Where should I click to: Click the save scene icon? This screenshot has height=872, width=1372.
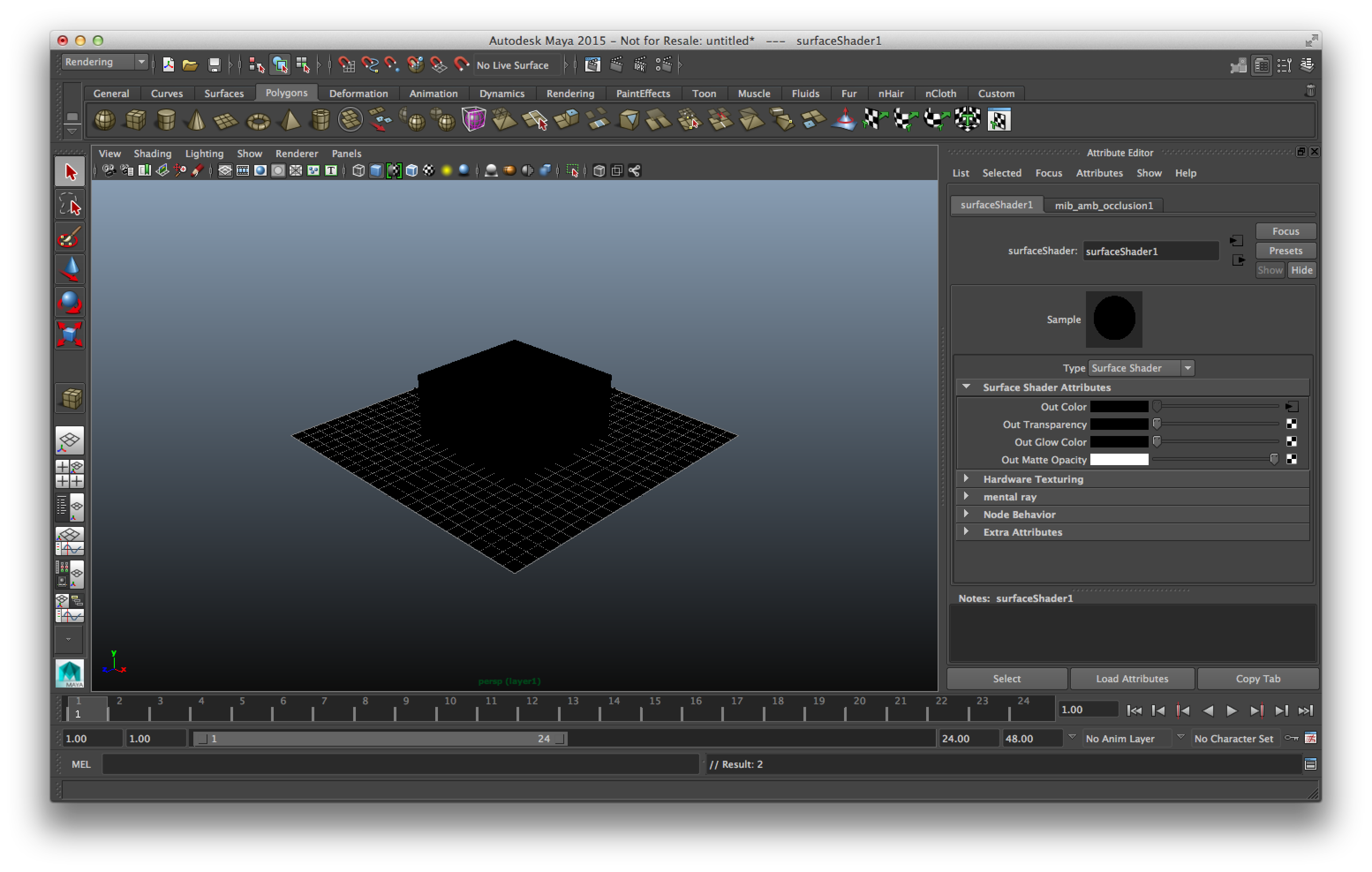pyautogui.click(x=214, y=65)
